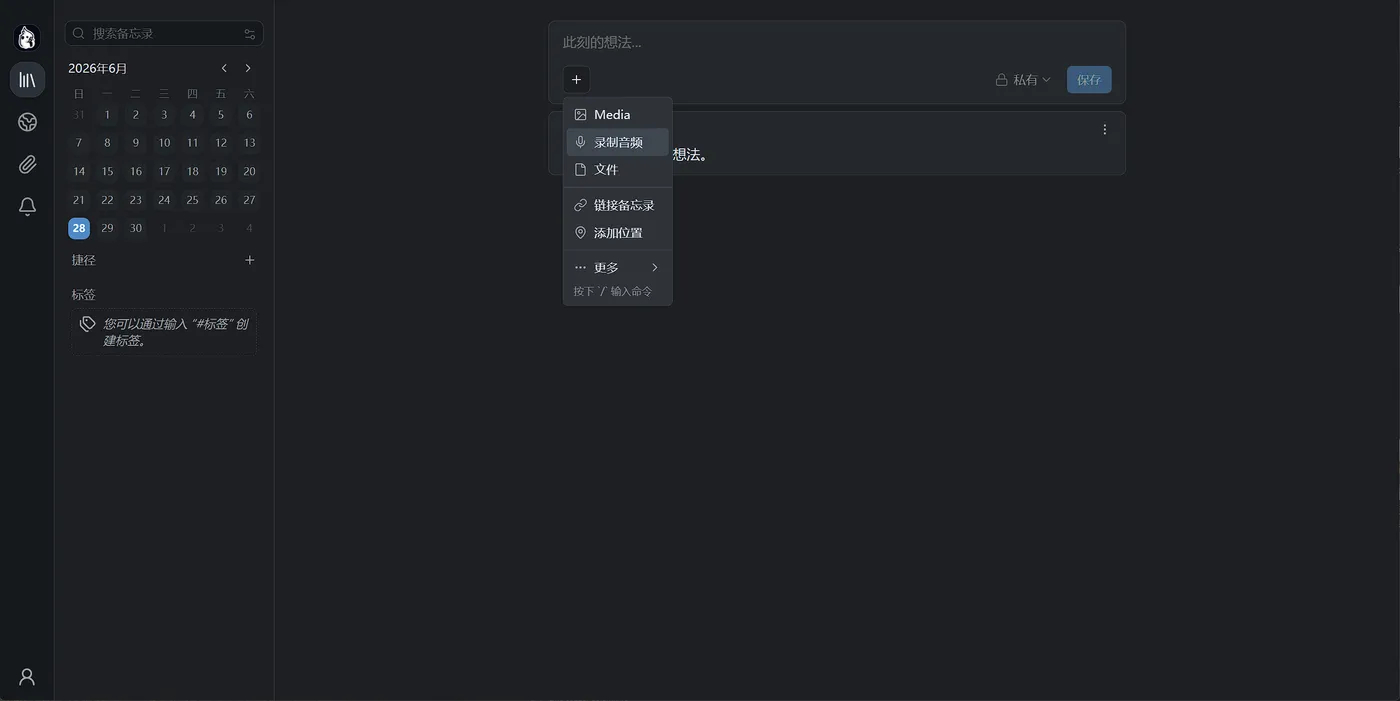Screen dimensions: 1400x701
Task: Click the 按下 '/' 输入命令 hint text
Action: click(x=612, y=291)
